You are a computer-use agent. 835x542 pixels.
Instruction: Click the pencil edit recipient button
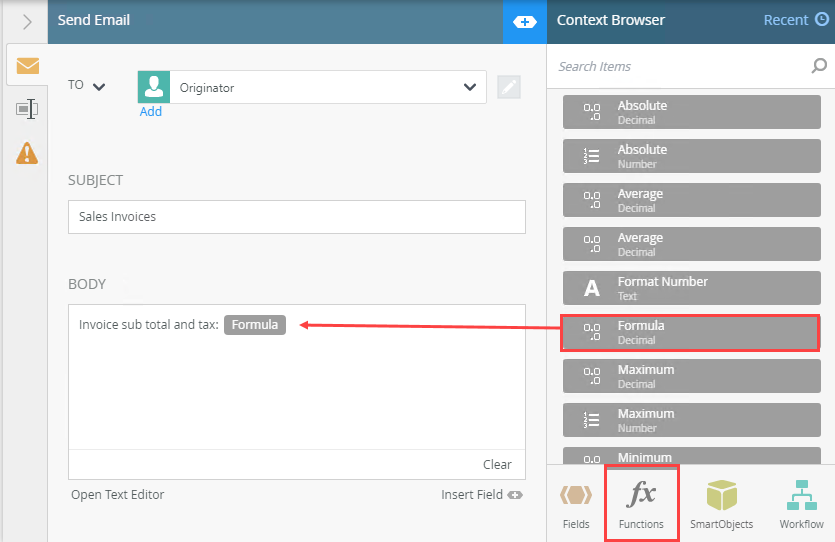509,87
